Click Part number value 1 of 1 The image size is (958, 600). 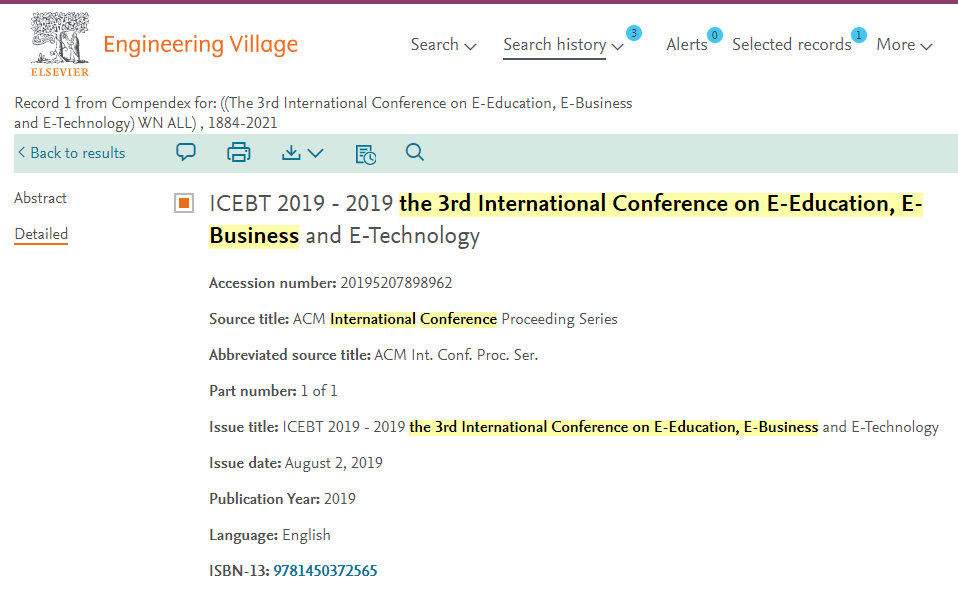coord(319,391)
